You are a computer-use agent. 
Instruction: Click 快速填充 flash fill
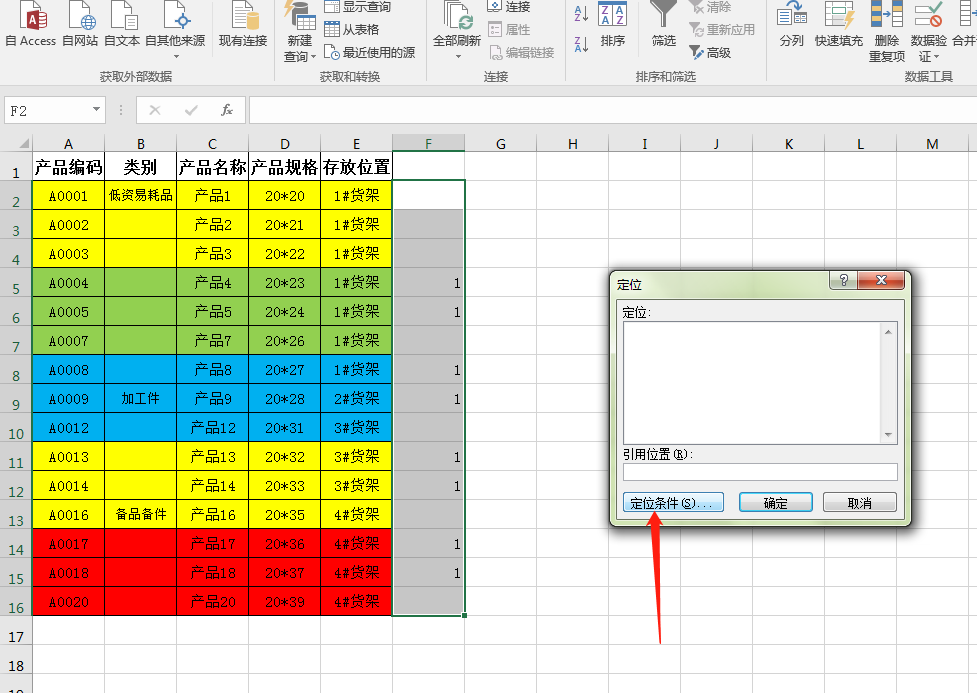coord(839,25)
